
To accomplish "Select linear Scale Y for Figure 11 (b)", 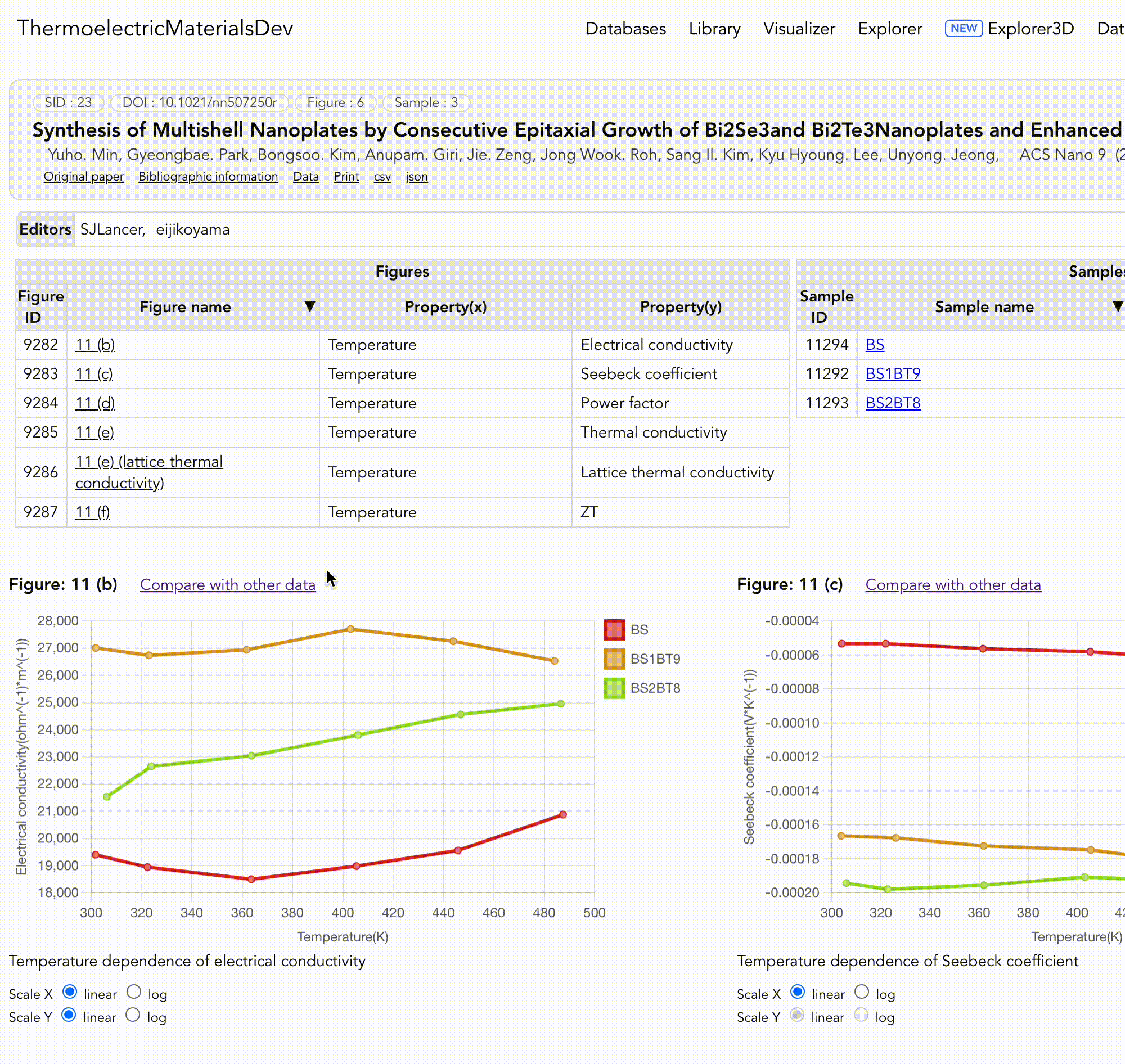I will pyautogui.click(x=69, y=1015).
